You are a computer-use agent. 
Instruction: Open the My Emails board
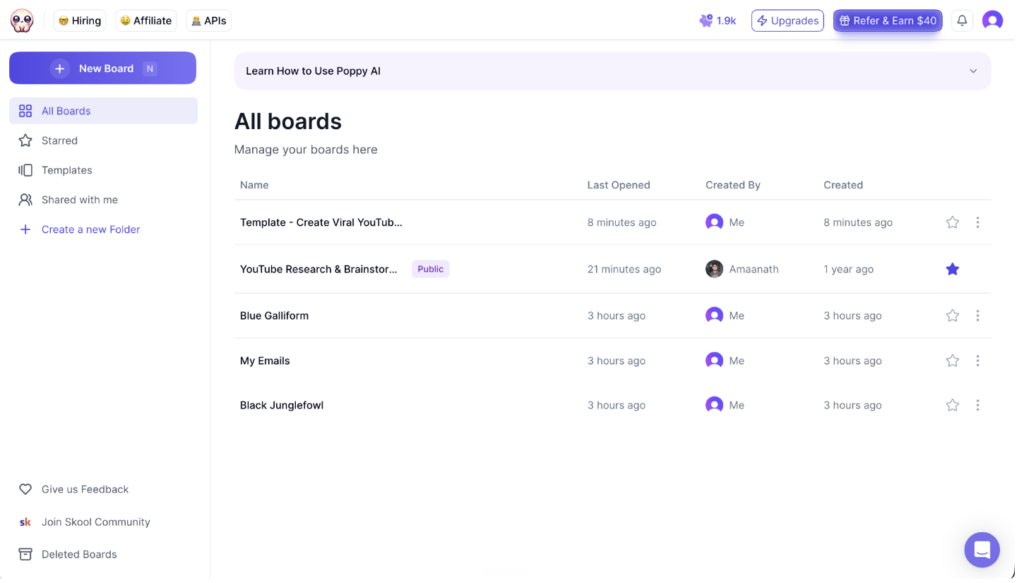point(264,361)
